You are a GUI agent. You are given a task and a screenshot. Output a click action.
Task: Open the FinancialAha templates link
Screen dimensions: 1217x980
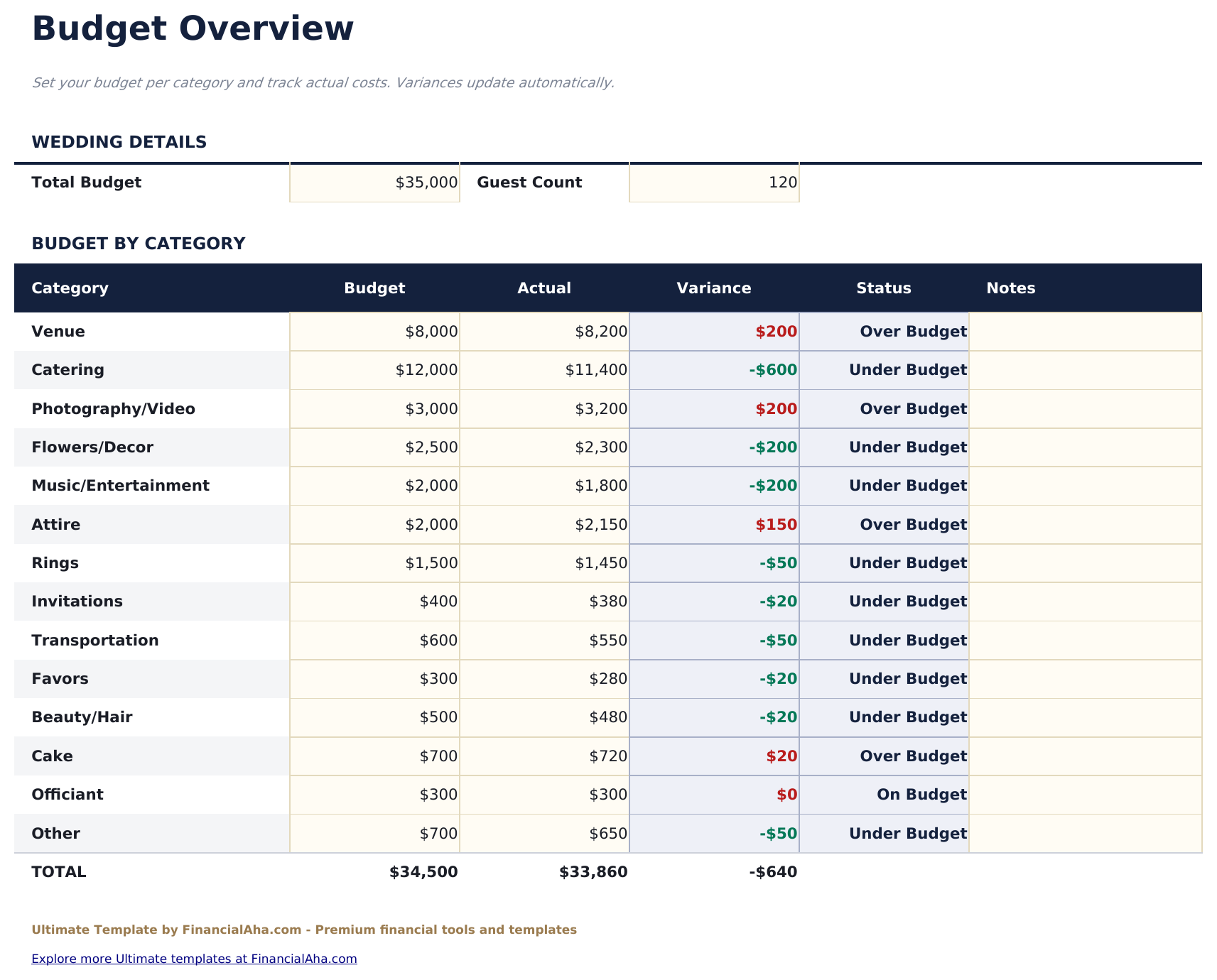[x=194, y=958]
